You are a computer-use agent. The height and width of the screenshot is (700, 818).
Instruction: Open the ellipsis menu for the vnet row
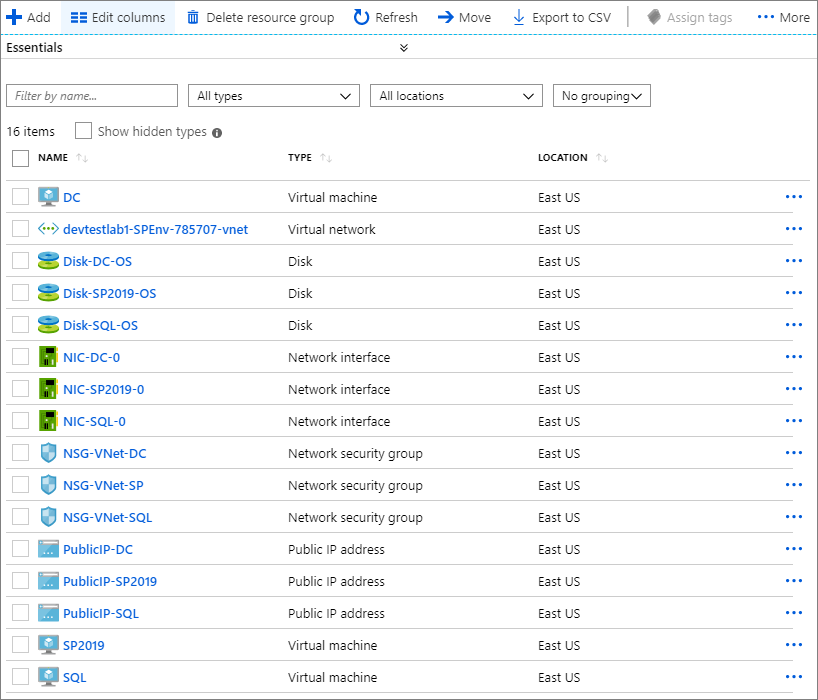(793, 228)
